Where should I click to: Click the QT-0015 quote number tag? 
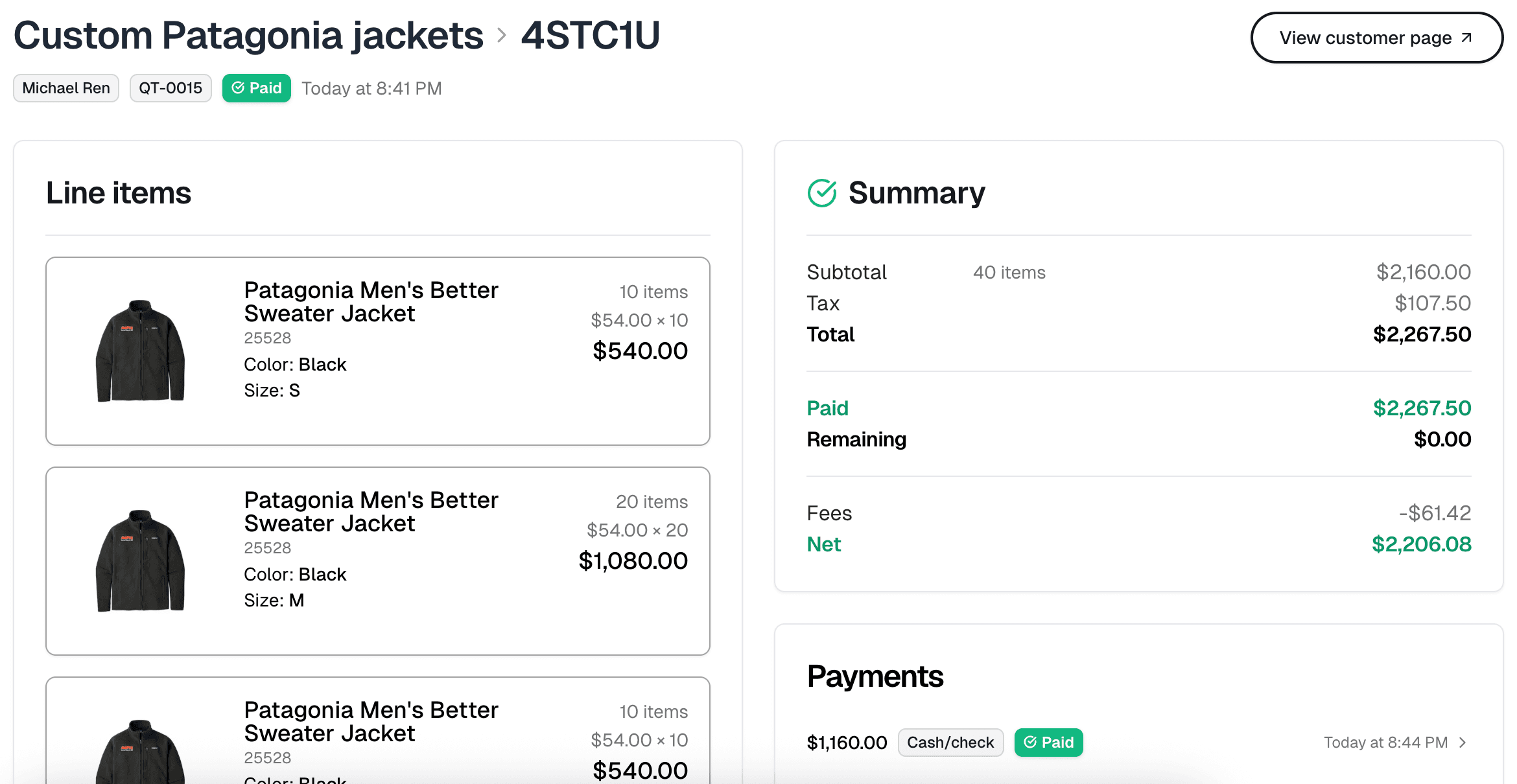[171, 87]
